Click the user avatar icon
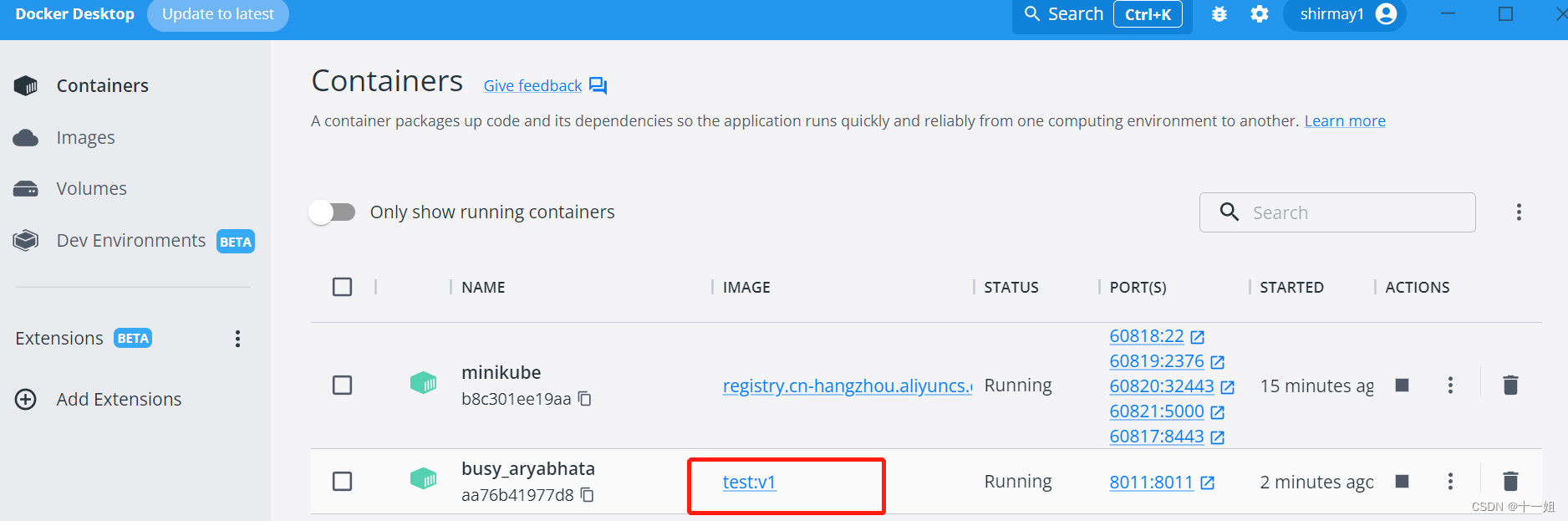 click(x=1386, y=14)
